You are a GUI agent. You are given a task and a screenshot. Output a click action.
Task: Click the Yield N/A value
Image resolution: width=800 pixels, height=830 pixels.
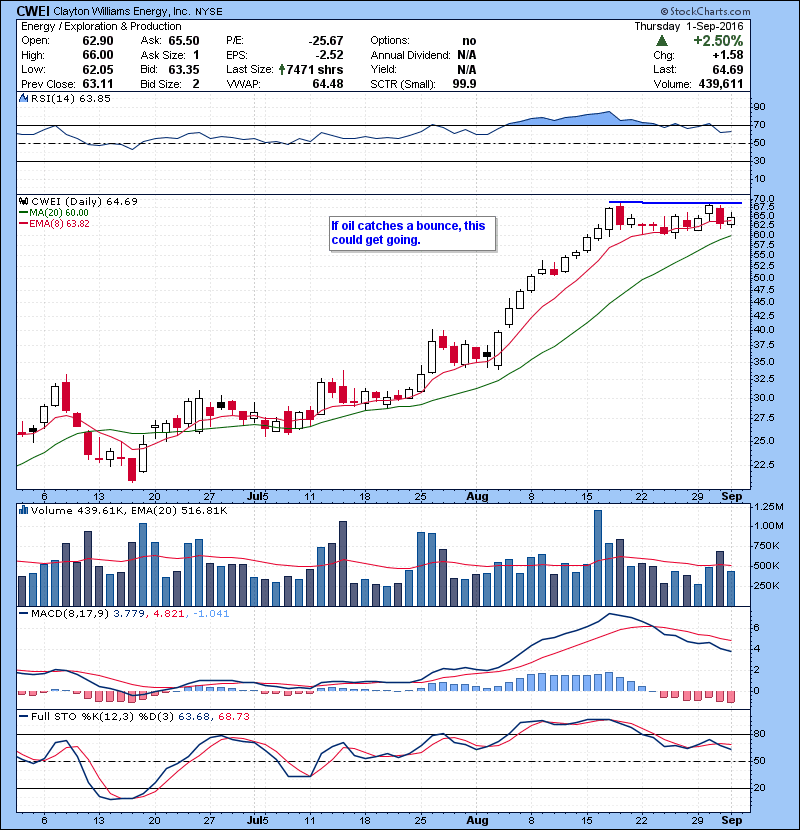pos(466,69)
